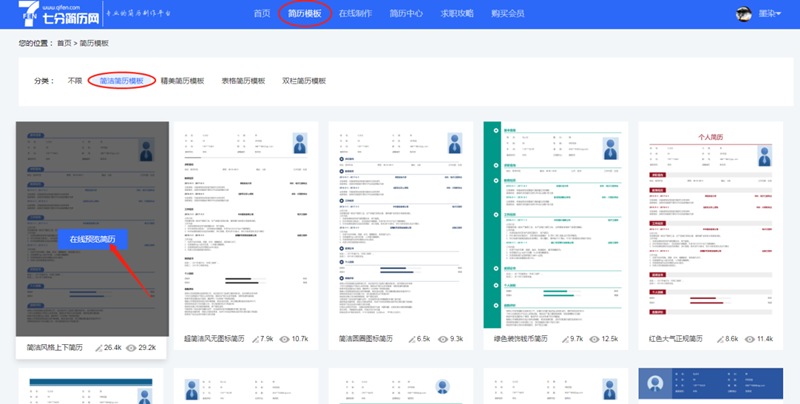800x404 pixels.
Task: Click the 在线预览简历 button
Action: tap(92, 239)
